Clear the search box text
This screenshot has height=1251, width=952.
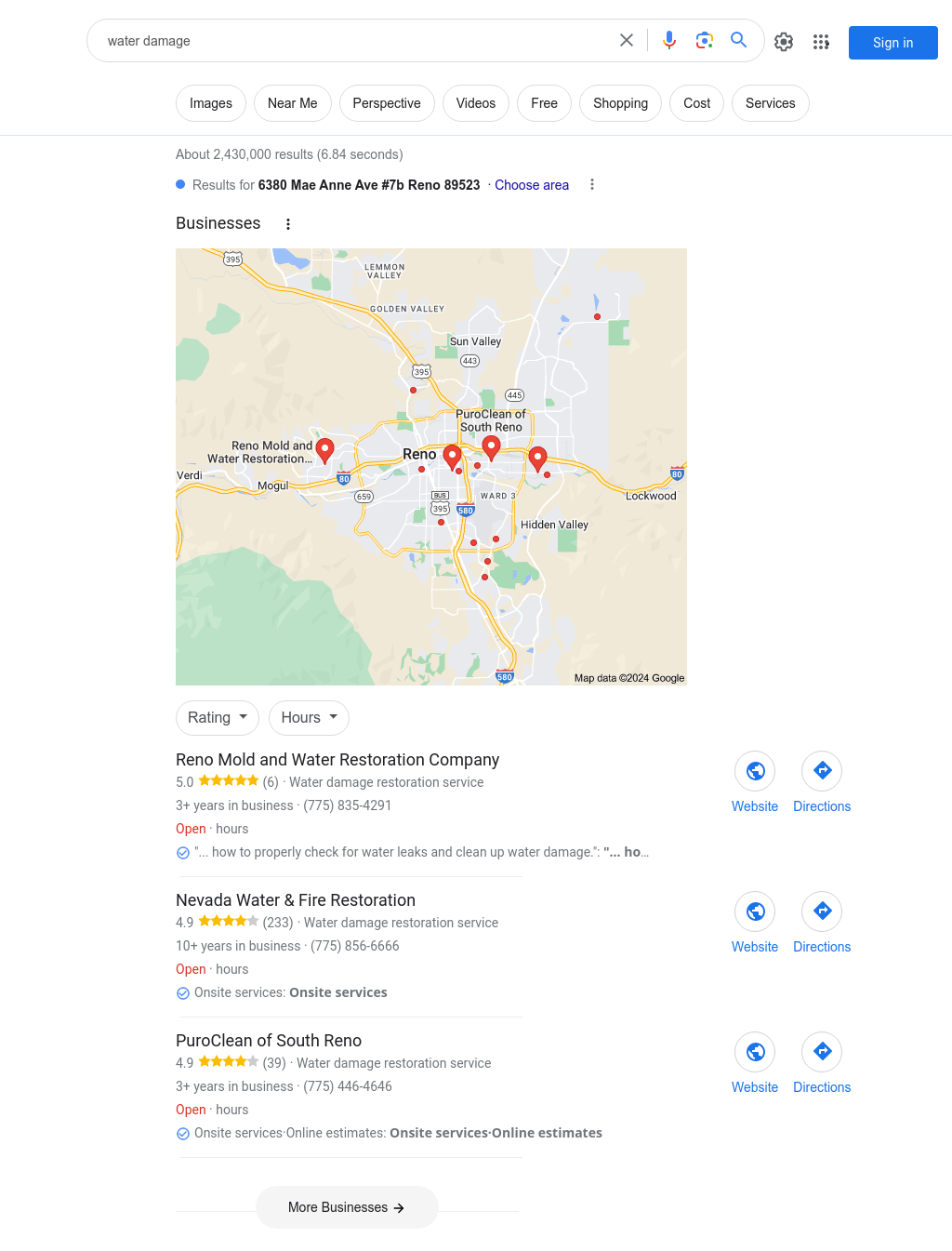[627, 40]
